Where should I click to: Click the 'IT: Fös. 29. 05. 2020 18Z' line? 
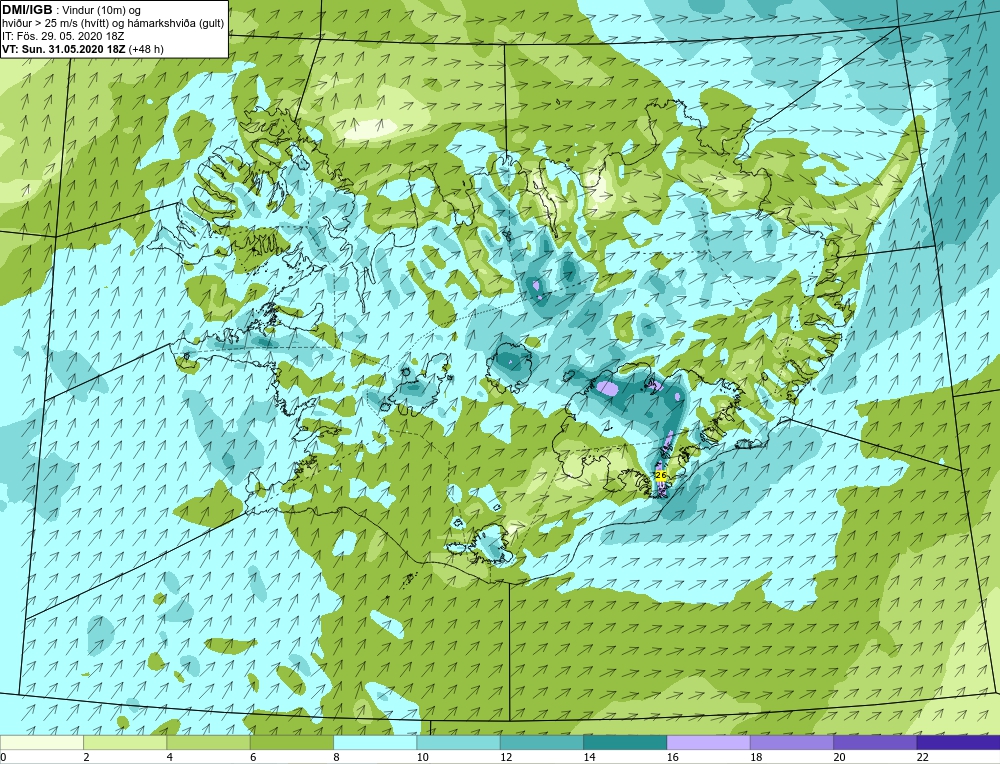(63, 36)
